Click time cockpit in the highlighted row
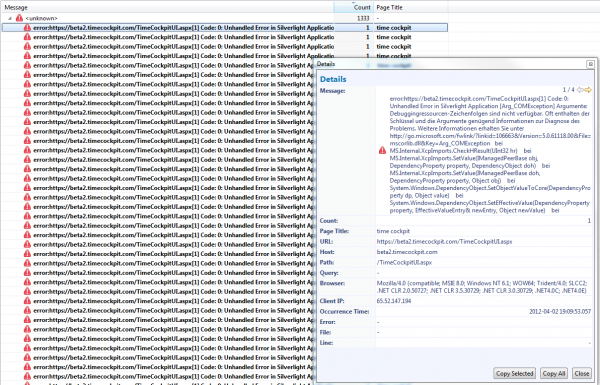 click(394, 28)
